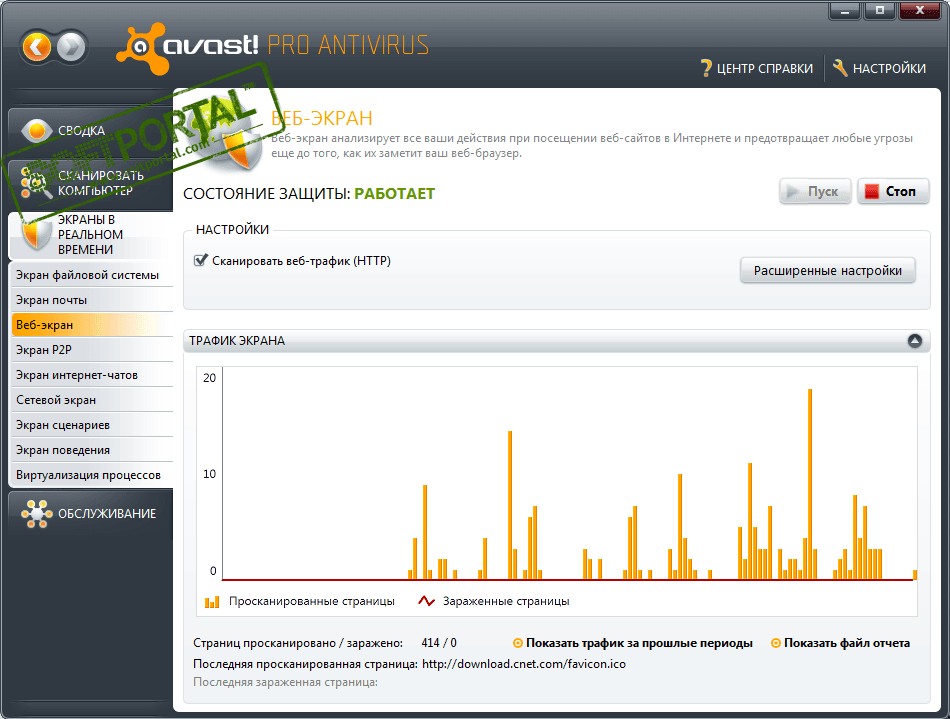Viewport: 950px width, 719px height.
Task: Select Экран файловой системы
Action: [x=92, y=275]
